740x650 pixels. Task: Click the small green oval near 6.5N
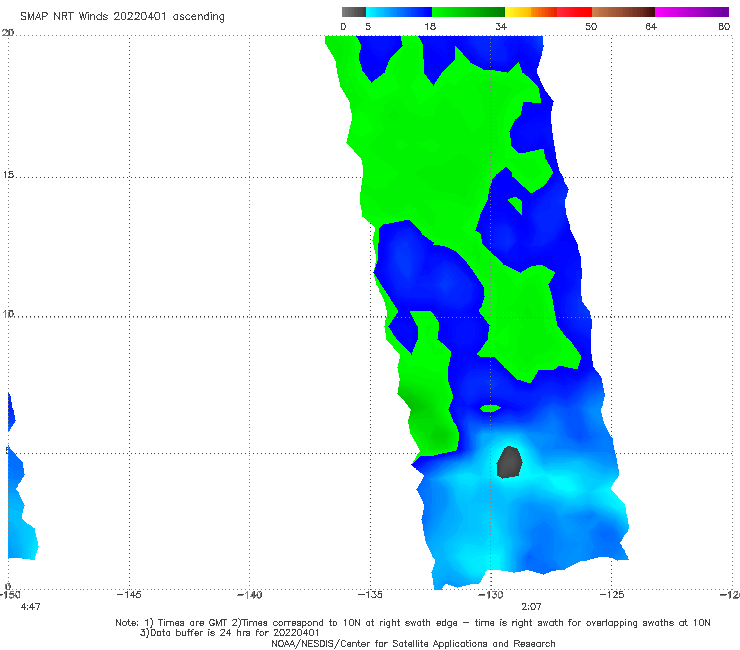click(x=490, y=408)
